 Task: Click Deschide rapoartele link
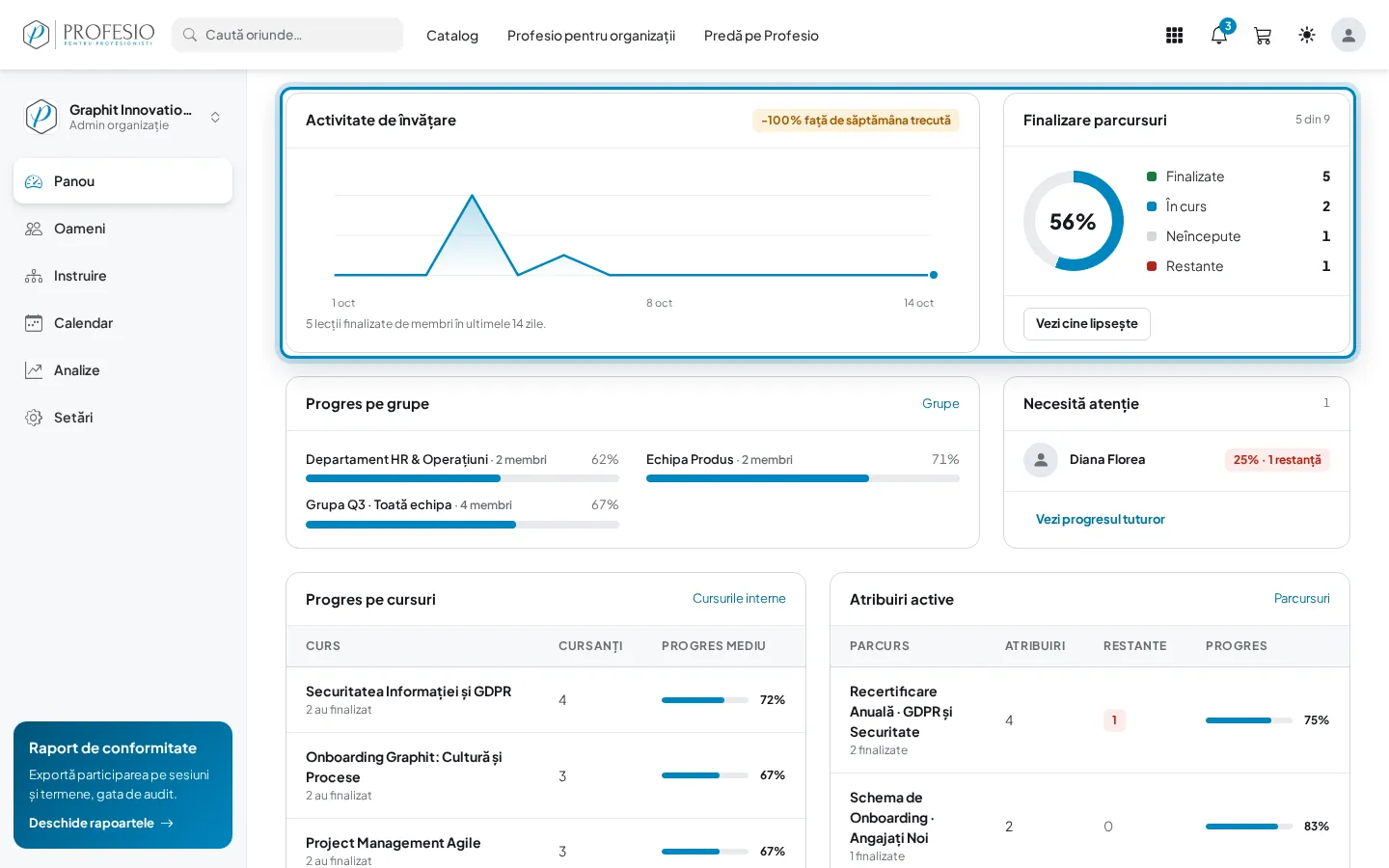pyautogui.click(x=101, y=823)
